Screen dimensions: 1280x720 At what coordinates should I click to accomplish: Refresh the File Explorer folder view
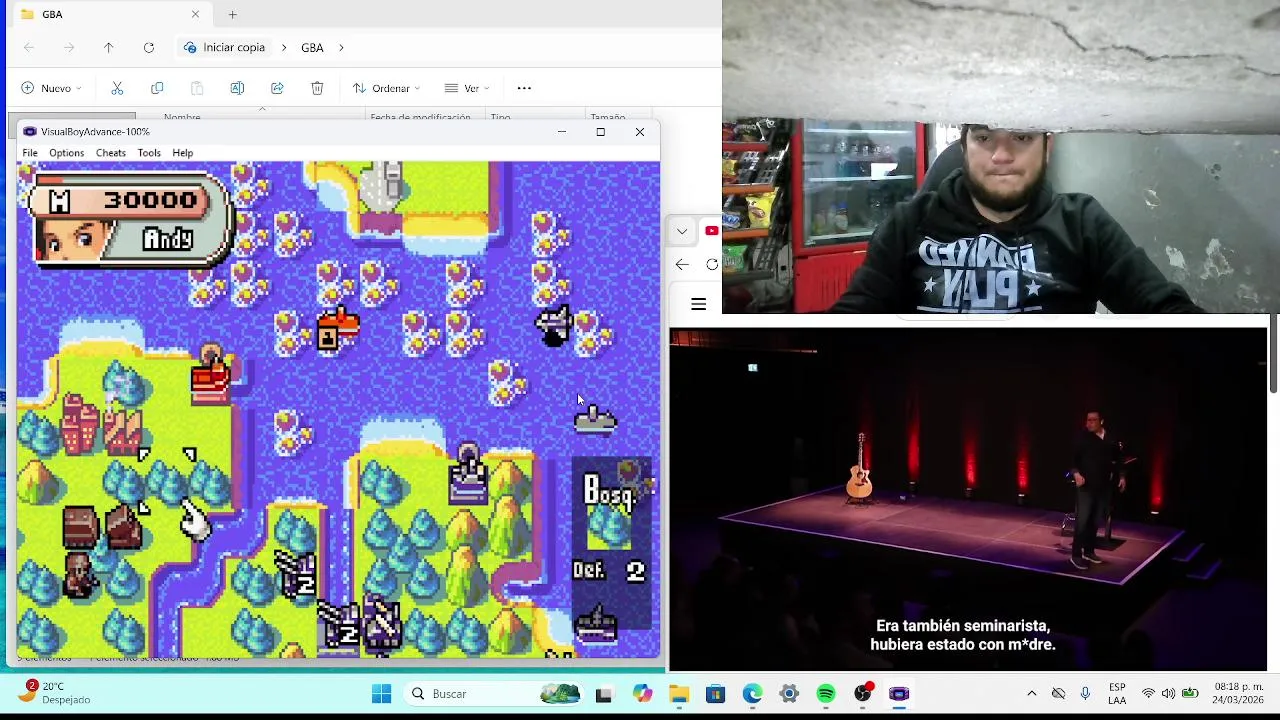148,47
